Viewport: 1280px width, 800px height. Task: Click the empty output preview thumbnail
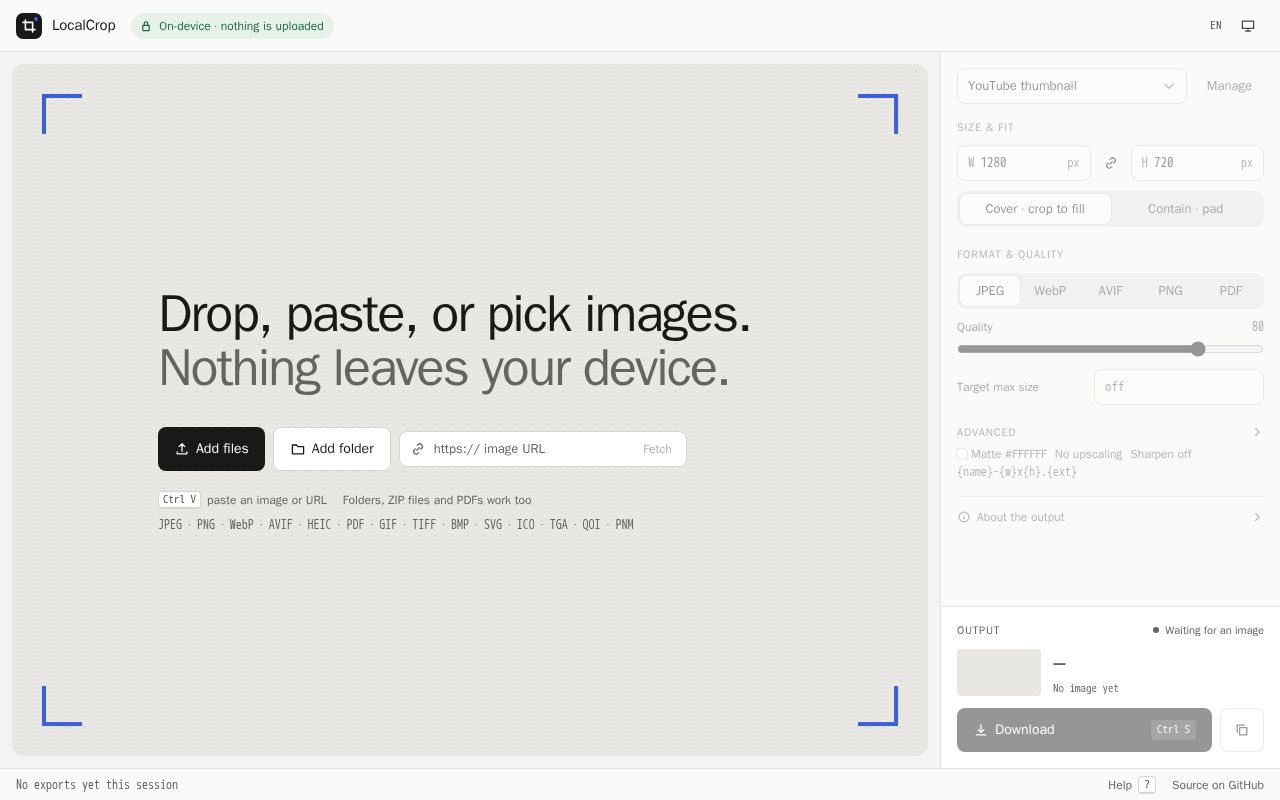pyautogui.click(x=999, y=672)
